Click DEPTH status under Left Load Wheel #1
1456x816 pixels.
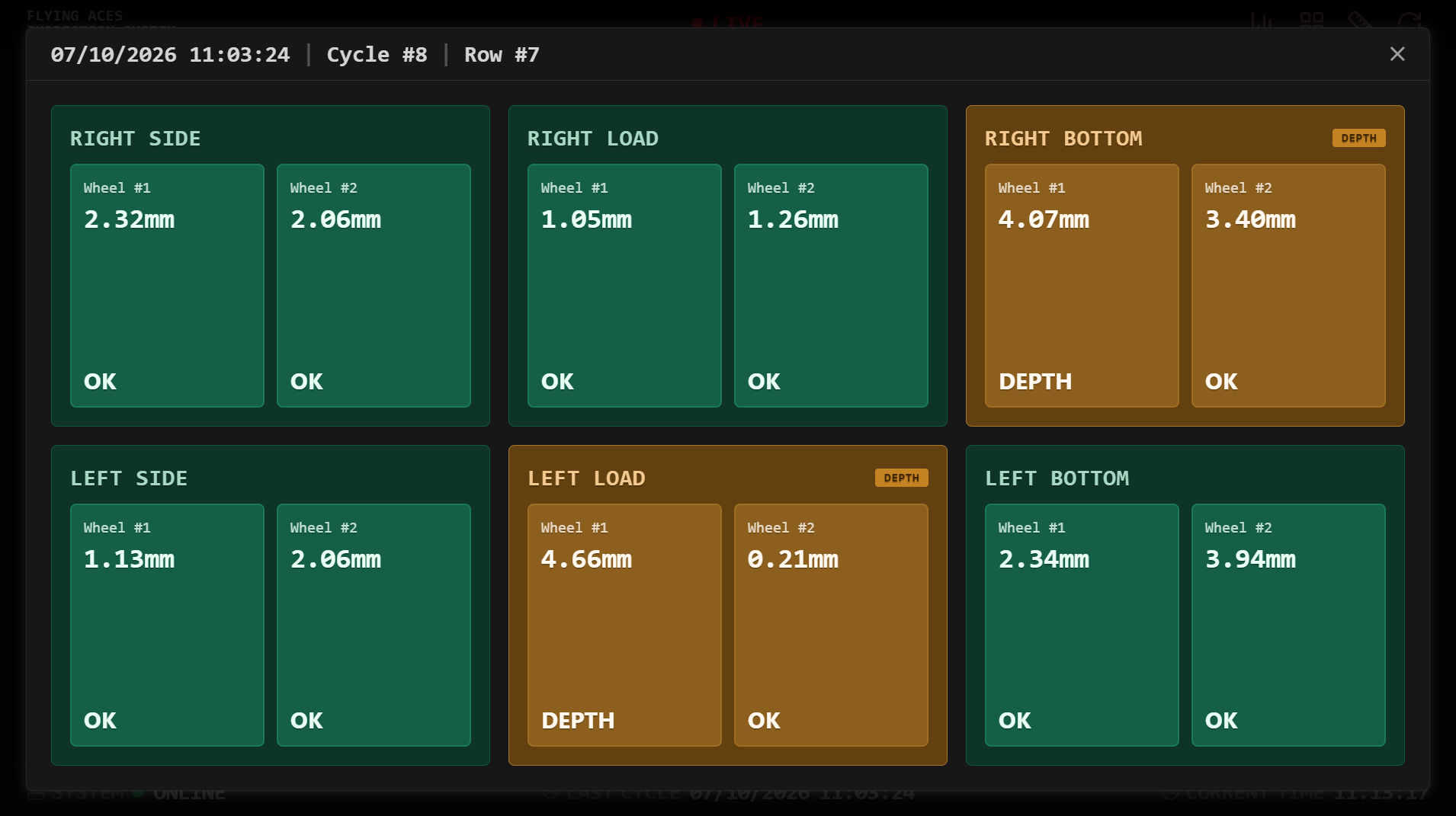click(x=578, y=720)
